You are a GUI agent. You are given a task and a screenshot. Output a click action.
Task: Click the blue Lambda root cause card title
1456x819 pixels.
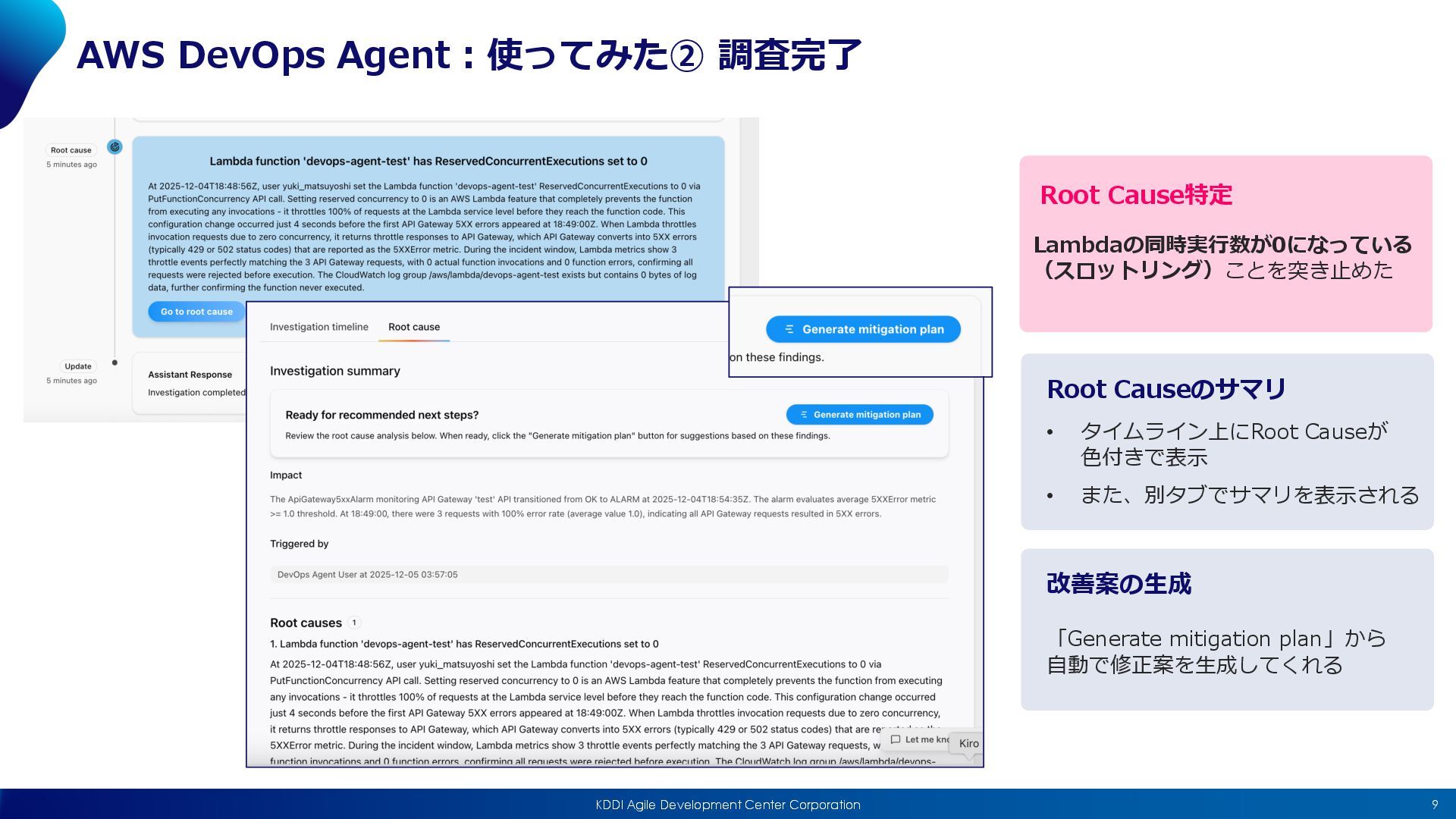[x=428, y=162]
